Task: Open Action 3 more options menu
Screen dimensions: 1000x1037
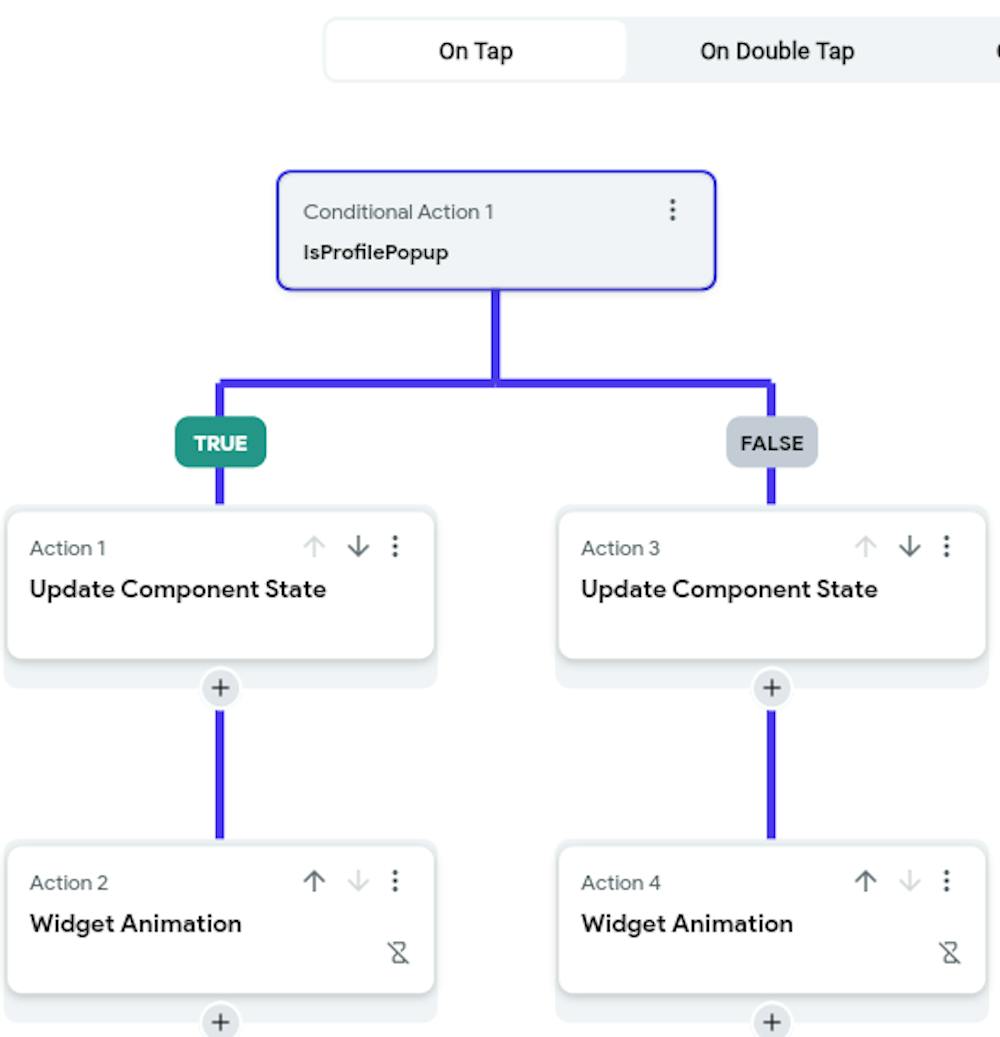Action: click(x=947, y=546)
